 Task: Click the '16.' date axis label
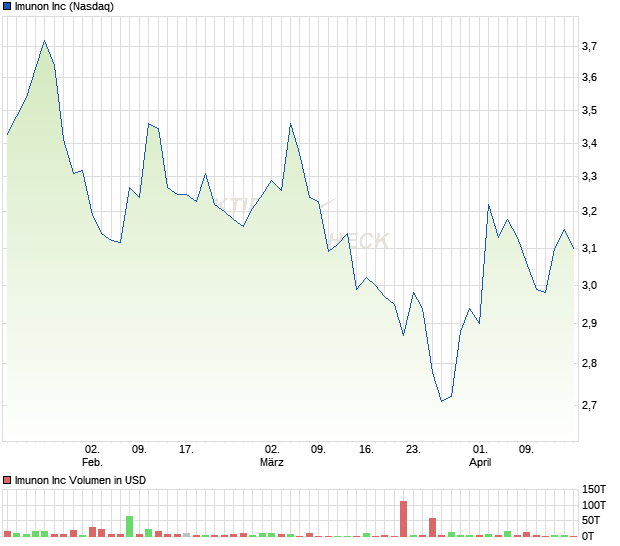click(366, 450)
